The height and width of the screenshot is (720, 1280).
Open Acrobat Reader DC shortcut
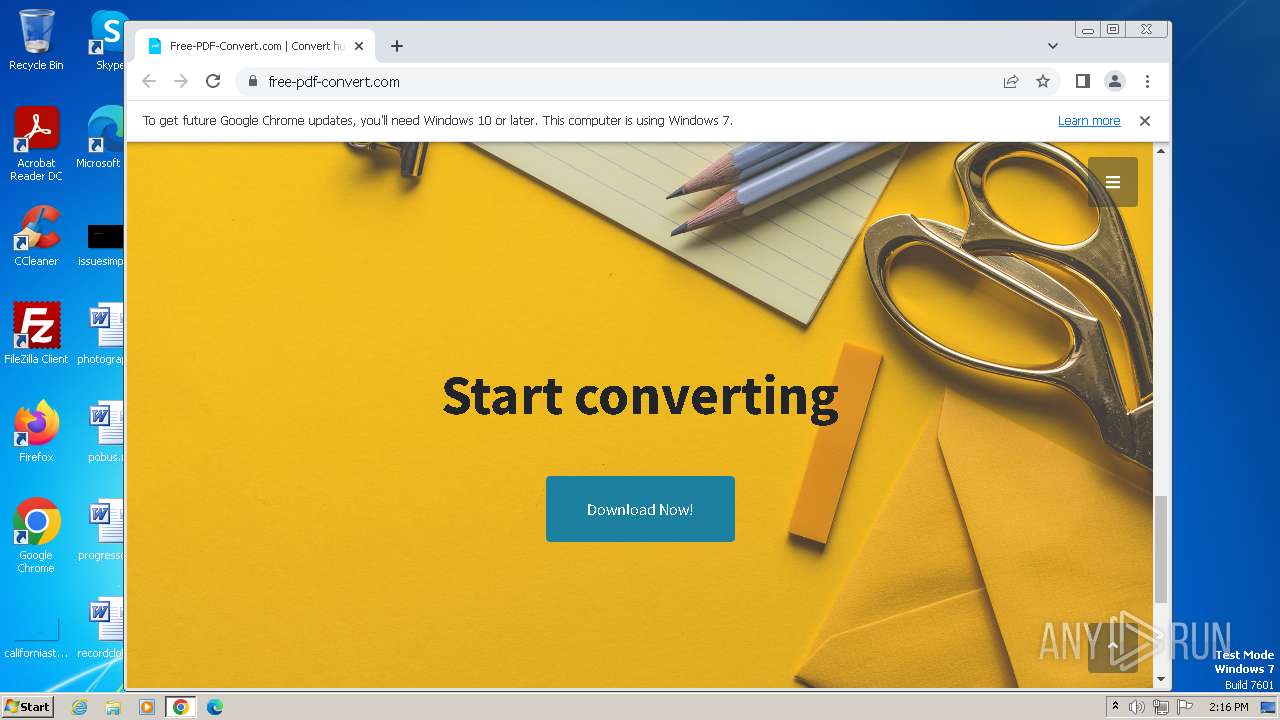coord(36,145)
